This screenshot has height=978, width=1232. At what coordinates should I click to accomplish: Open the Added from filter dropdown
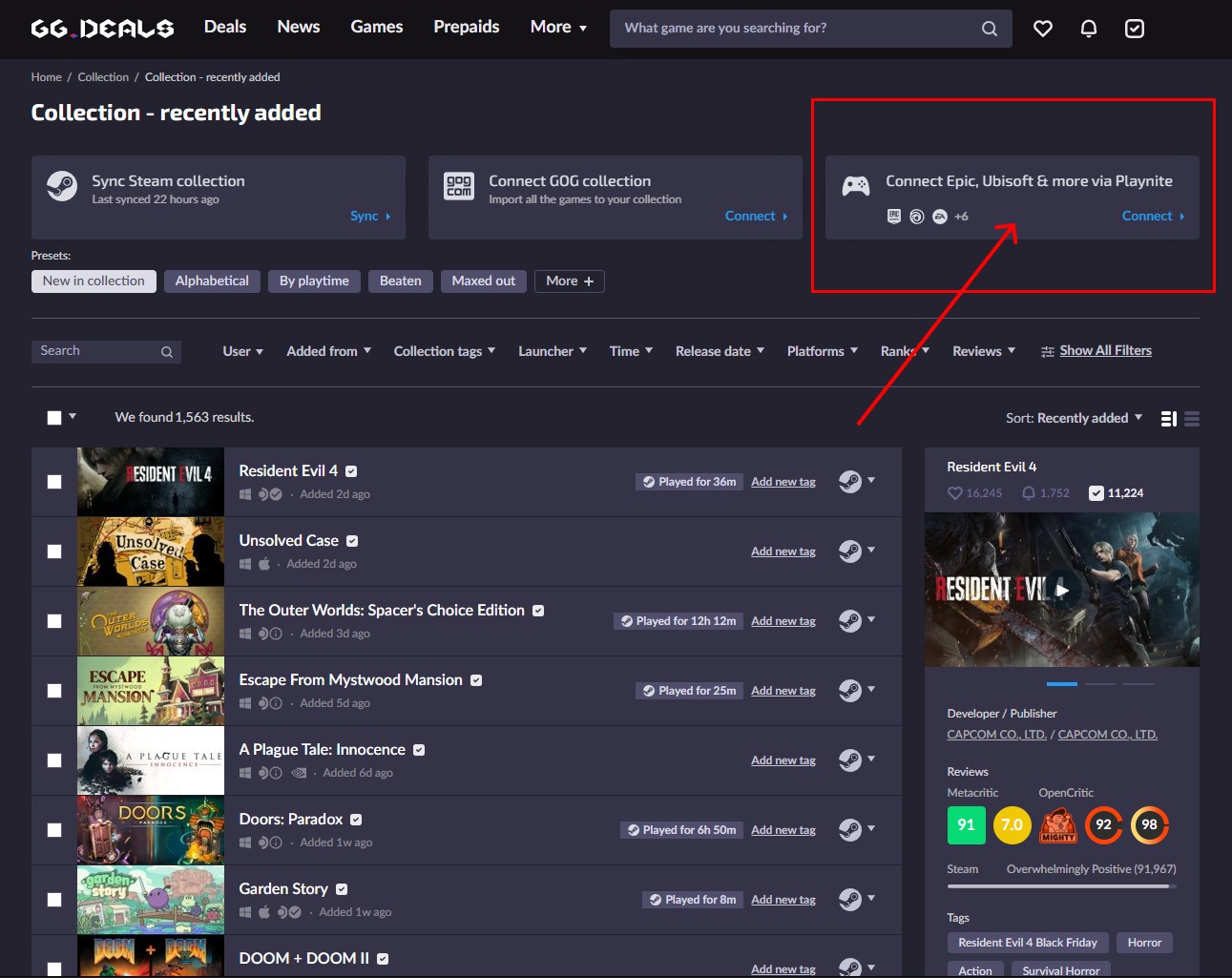(x=329, y=351)
